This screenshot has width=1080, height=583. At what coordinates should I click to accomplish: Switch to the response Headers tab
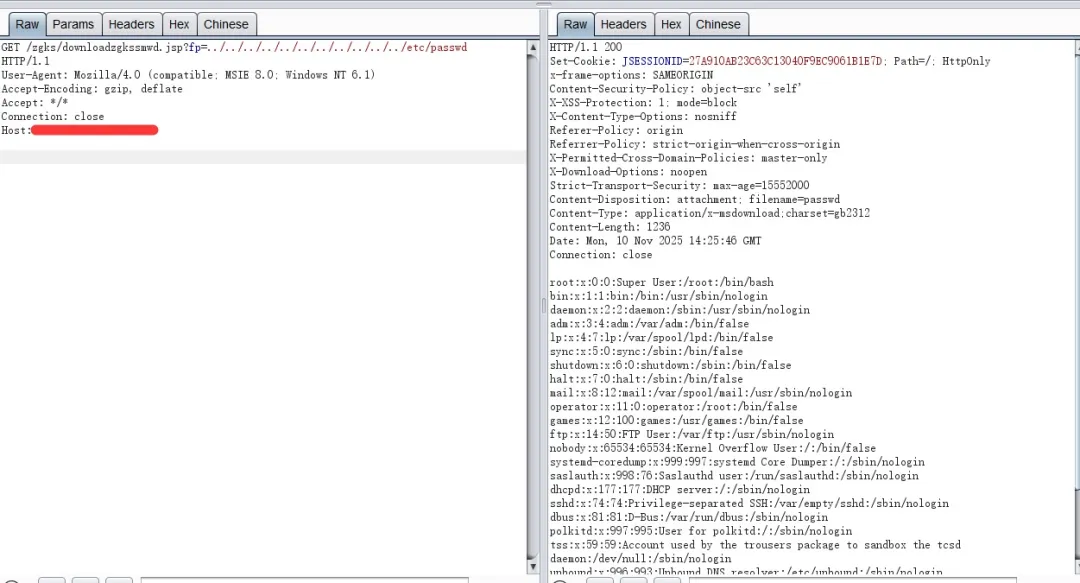(623, 24)
